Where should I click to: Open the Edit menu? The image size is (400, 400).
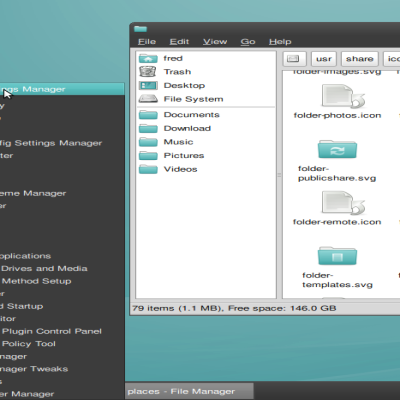tap(179, 42)
